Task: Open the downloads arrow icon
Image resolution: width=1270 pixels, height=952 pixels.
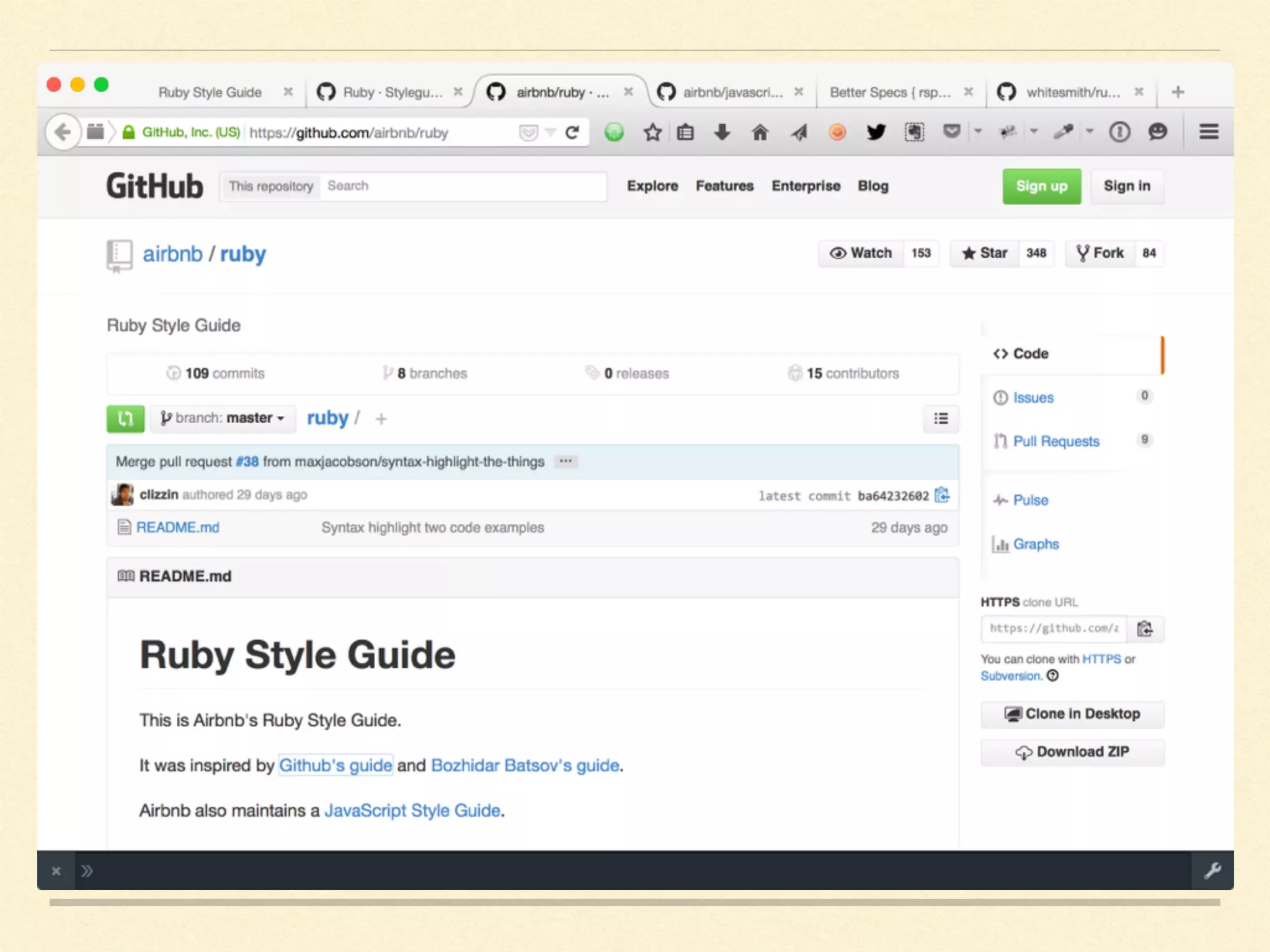Action: 722,131
